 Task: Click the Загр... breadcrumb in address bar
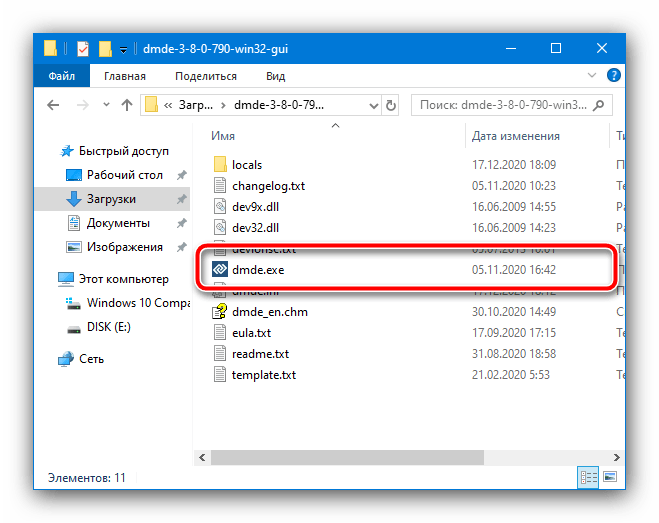pos(196,105)
